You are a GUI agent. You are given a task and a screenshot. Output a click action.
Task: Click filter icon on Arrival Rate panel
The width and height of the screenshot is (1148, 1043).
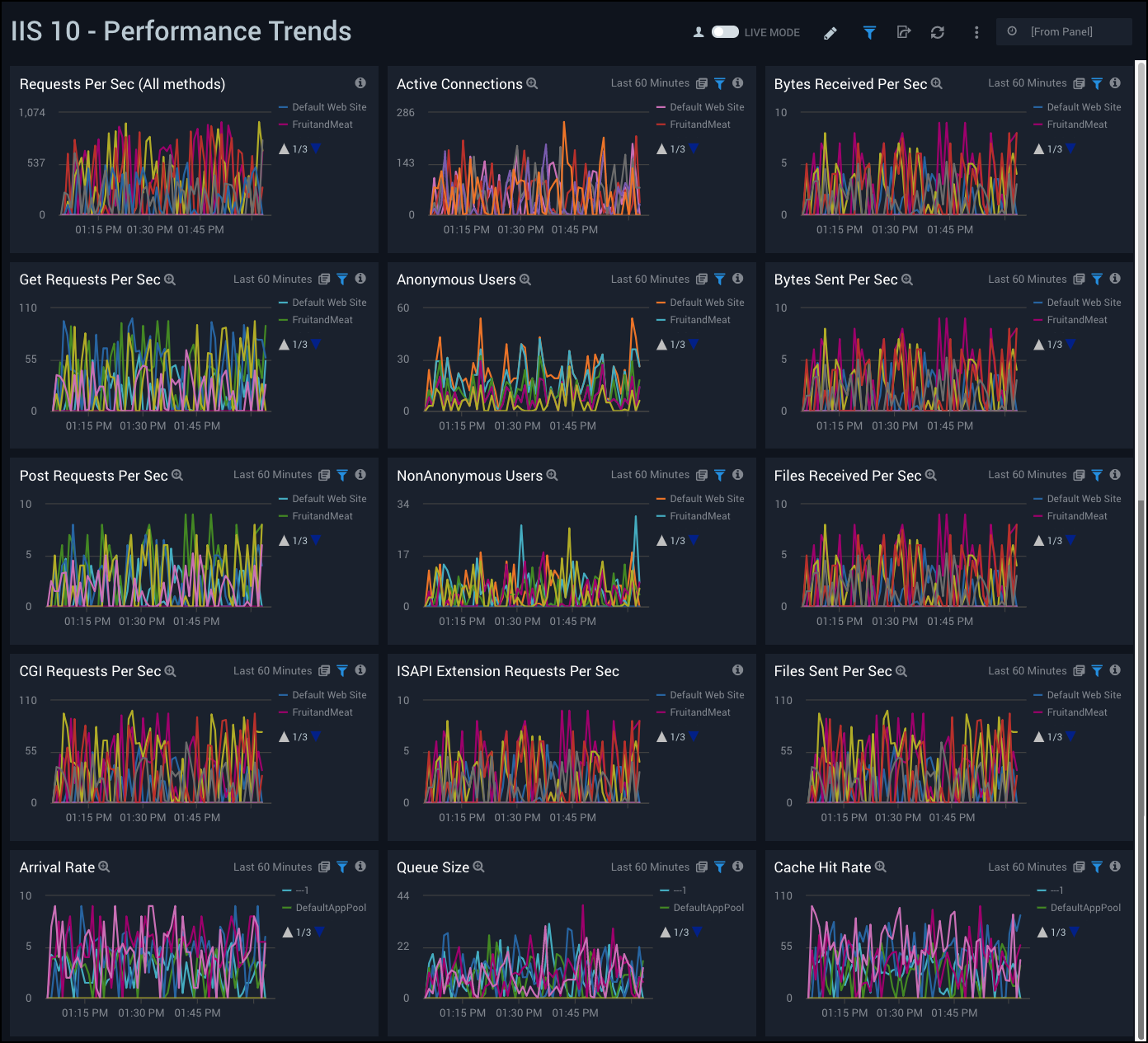coord(342,867)
